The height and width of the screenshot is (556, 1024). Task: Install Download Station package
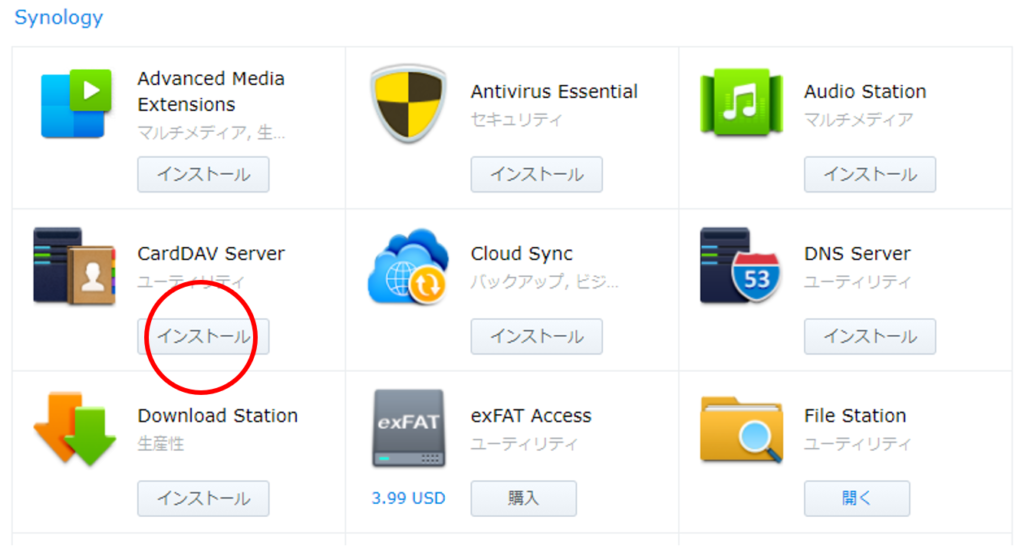coord(203,499)
